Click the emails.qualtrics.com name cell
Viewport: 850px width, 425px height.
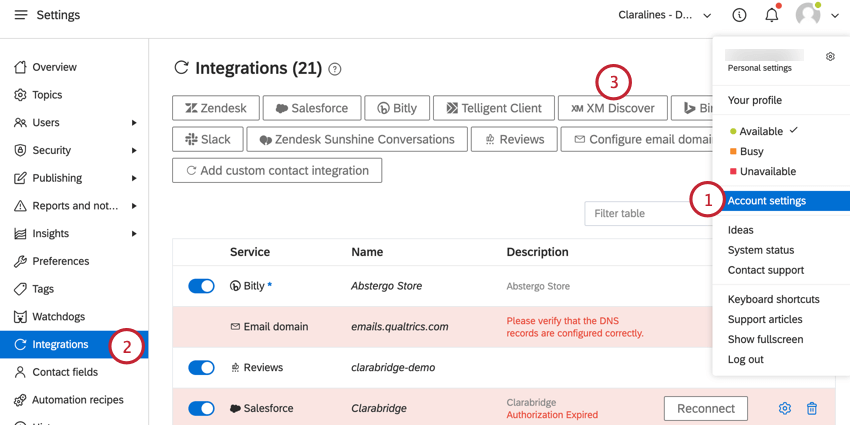click(400, 327)
